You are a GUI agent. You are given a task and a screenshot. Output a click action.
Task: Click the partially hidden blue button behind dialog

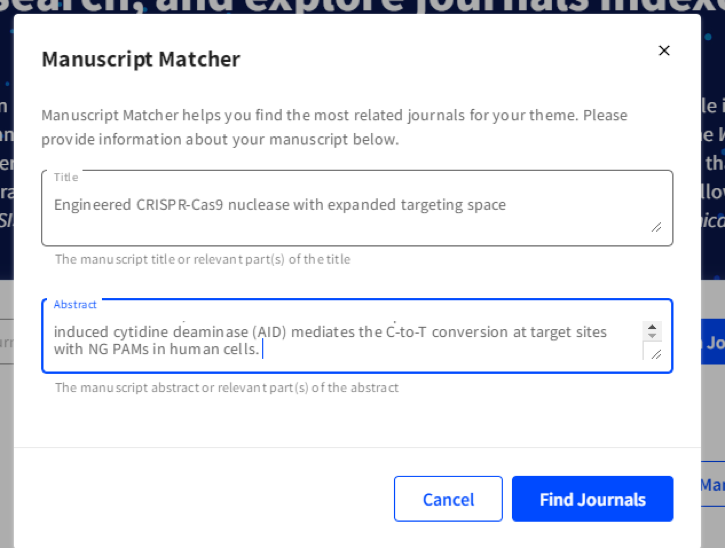point(712,342)
